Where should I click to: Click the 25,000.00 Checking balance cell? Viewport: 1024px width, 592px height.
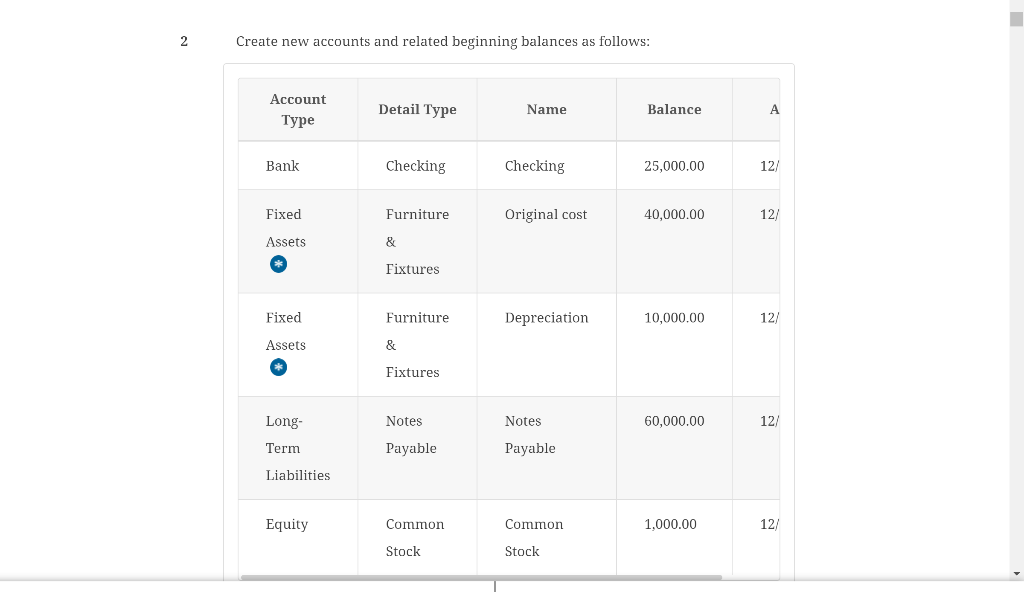674,166
